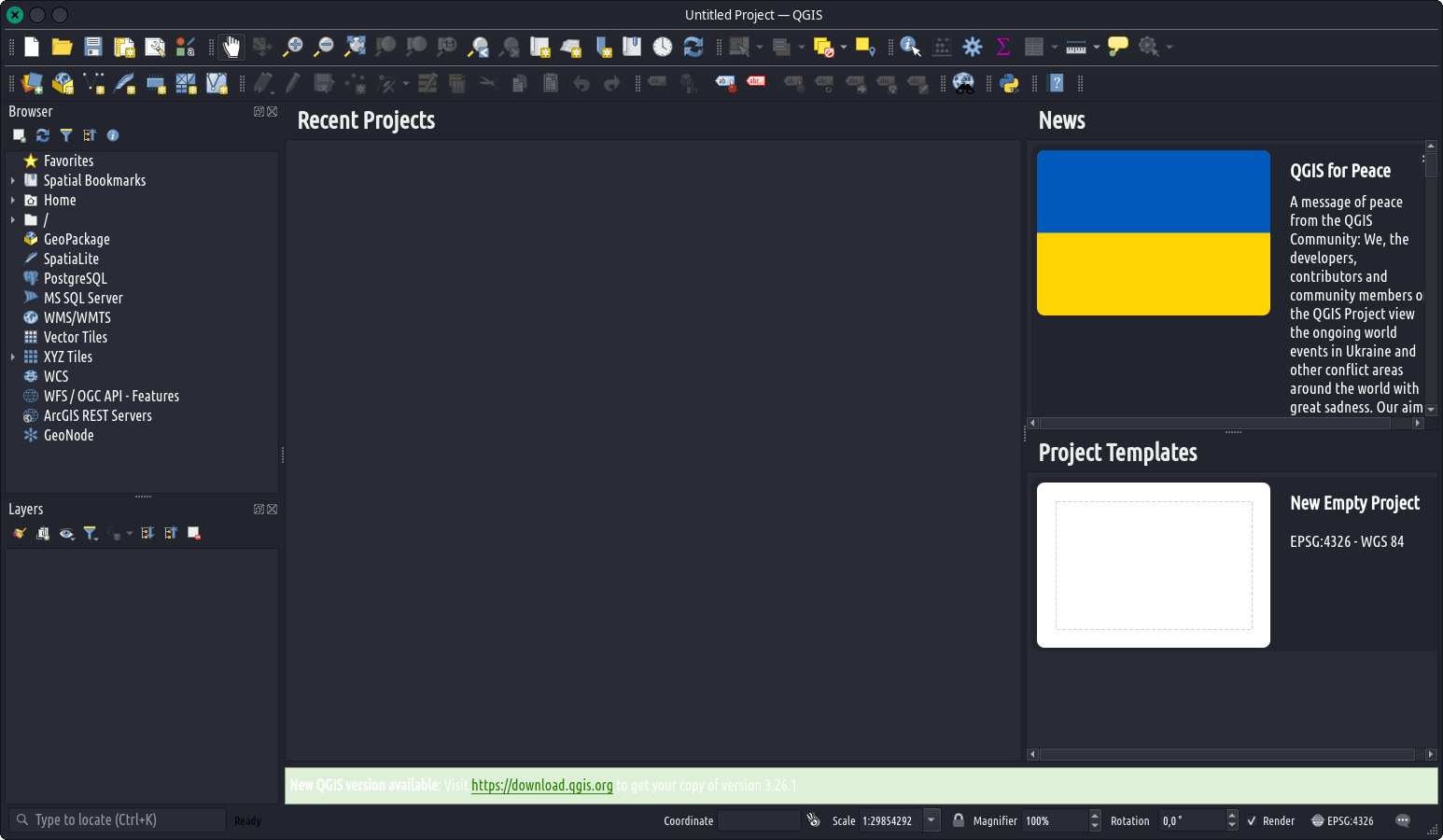The image size is (1443, 840).
Task: Select the Identify Features tool
Action: click(x=910, y=47)
